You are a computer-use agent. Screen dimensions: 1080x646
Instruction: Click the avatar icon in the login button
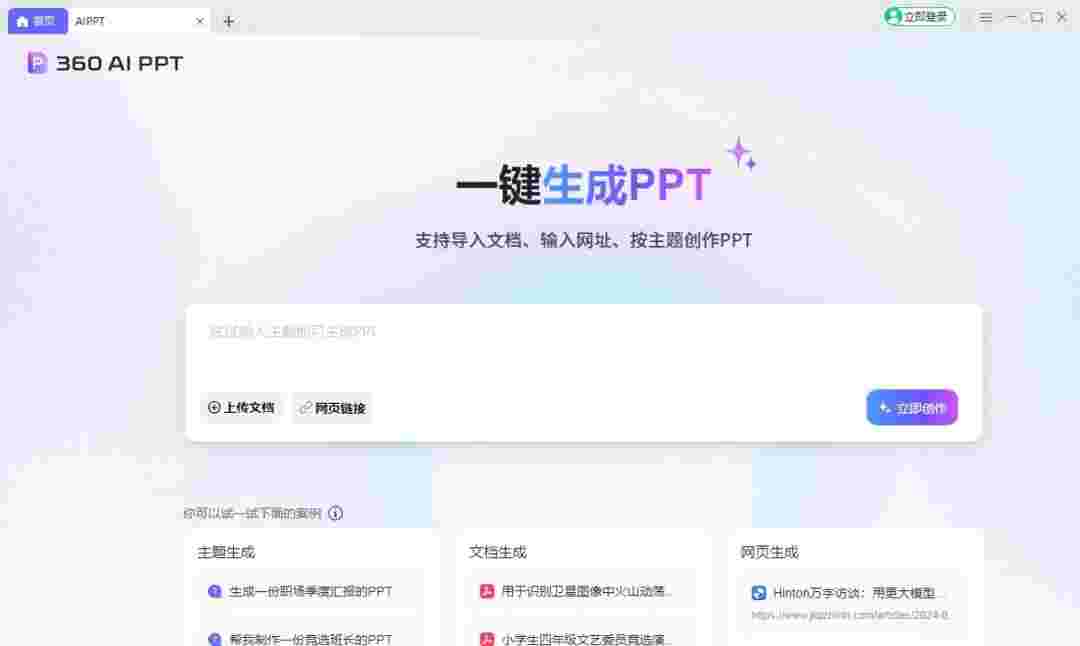tap(892, 17)
